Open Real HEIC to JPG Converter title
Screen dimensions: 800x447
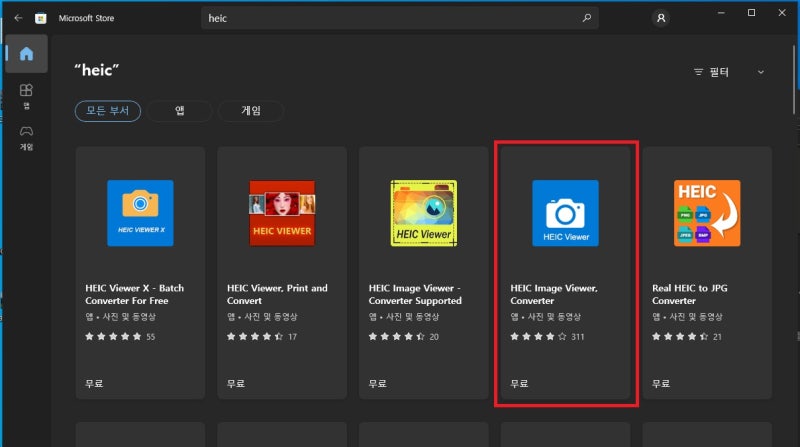(690, 294)
